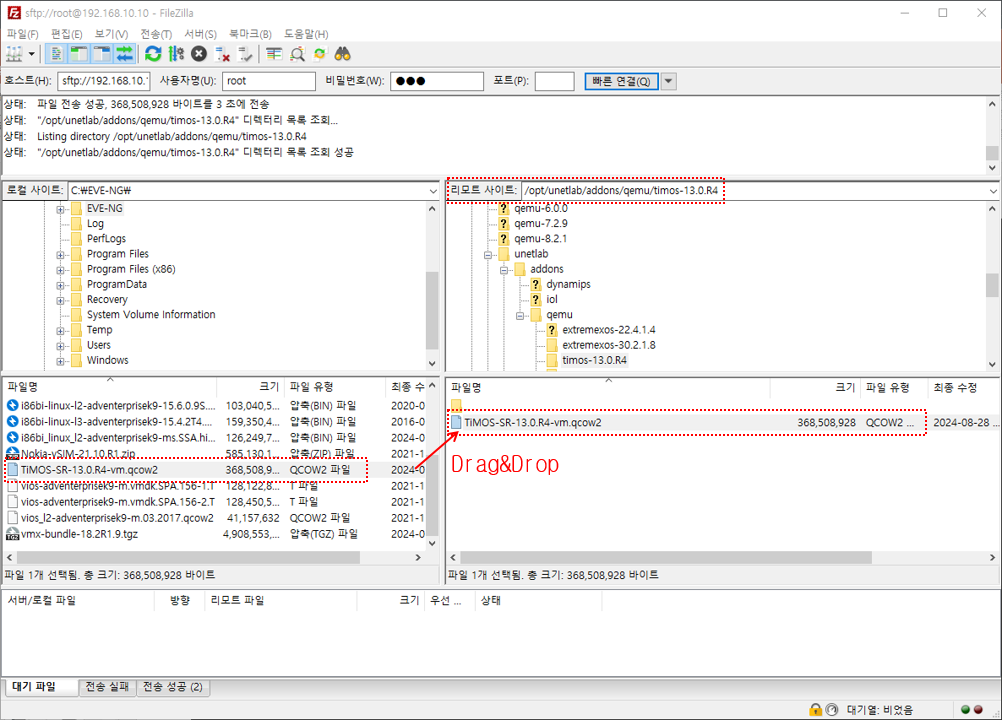This screenshot has width=1002, height=720.
Task: Toggle transfer queue display
Action: pos(125,54)
